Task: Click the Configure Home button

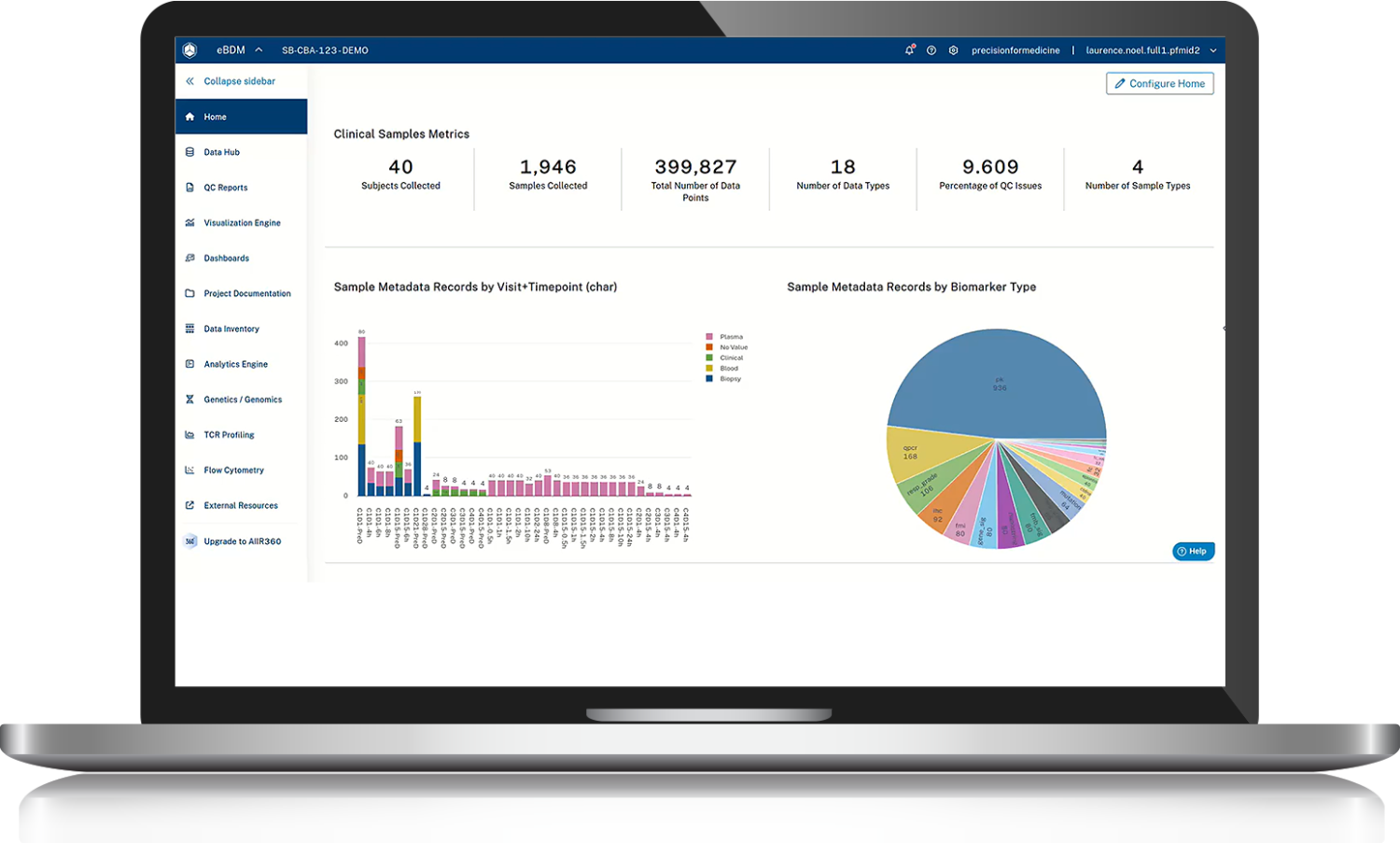Action: (1160, 83)
